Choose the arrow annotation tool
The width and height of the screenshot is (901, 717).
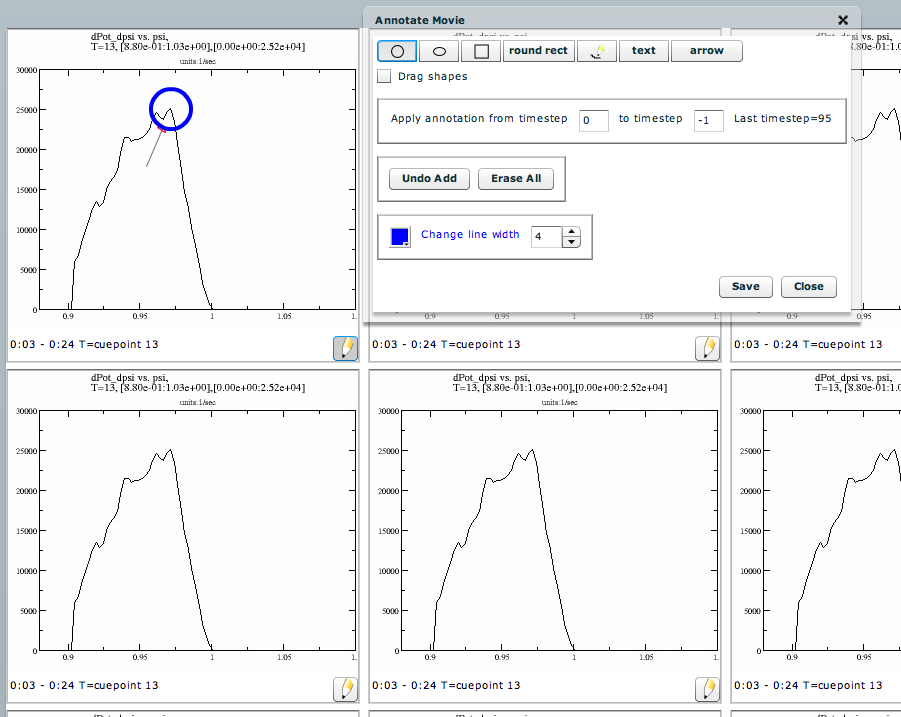[707, 51]
